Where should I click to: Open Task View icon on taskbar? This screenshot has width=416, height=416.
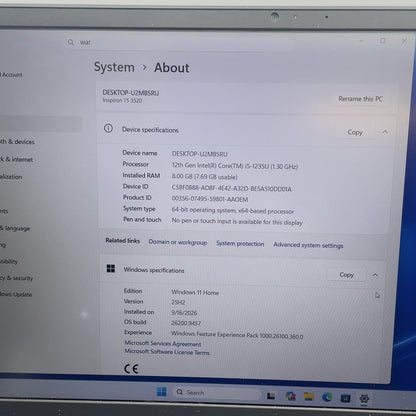pos(271,395)
